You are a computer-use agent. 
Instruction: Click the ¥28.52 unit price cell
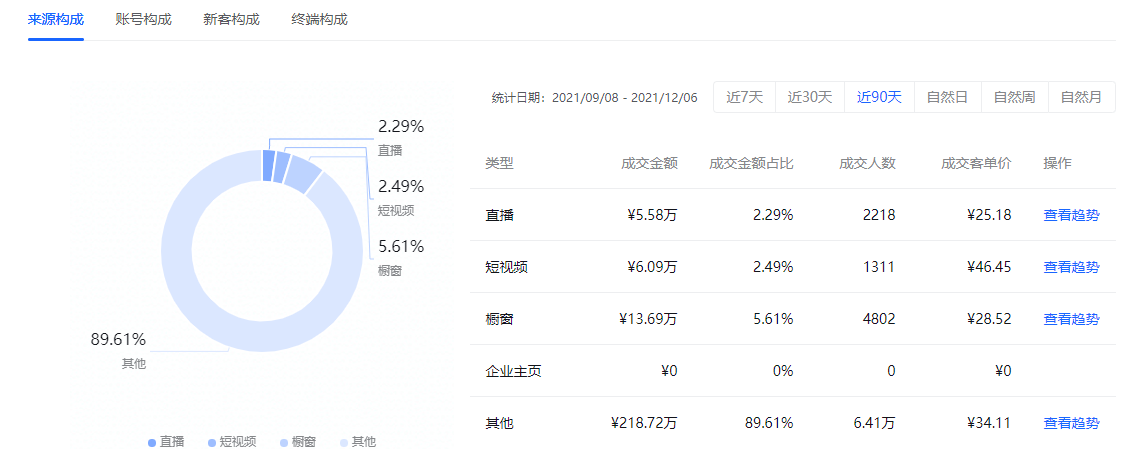pos(989,319)
